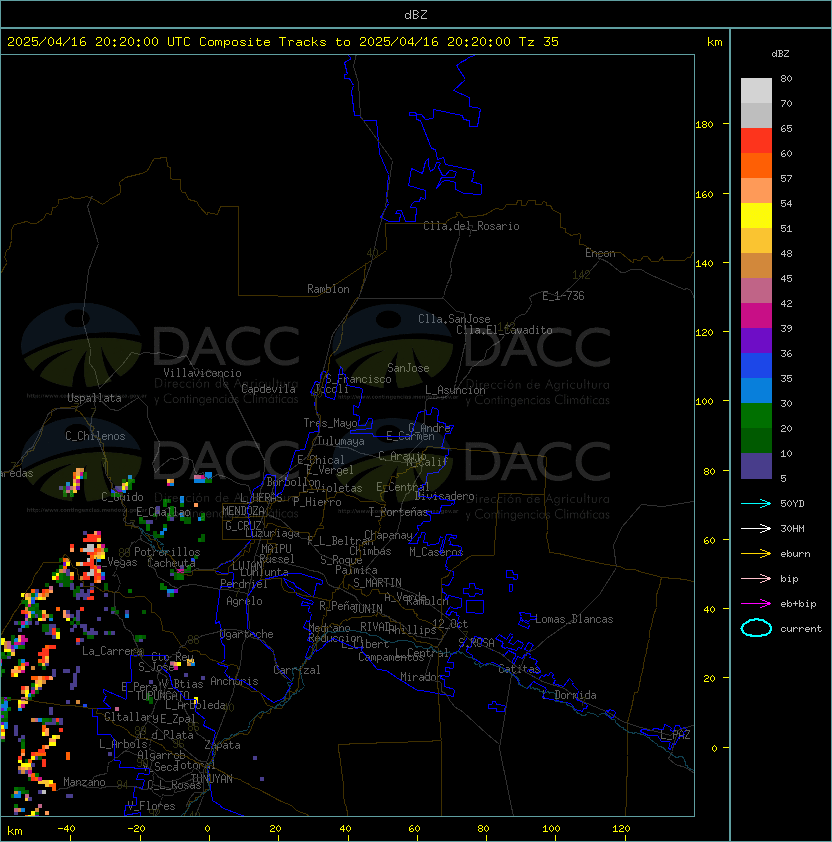Click the 'Agrelo' place label
832x842 pixels.
tap(244, 601)
